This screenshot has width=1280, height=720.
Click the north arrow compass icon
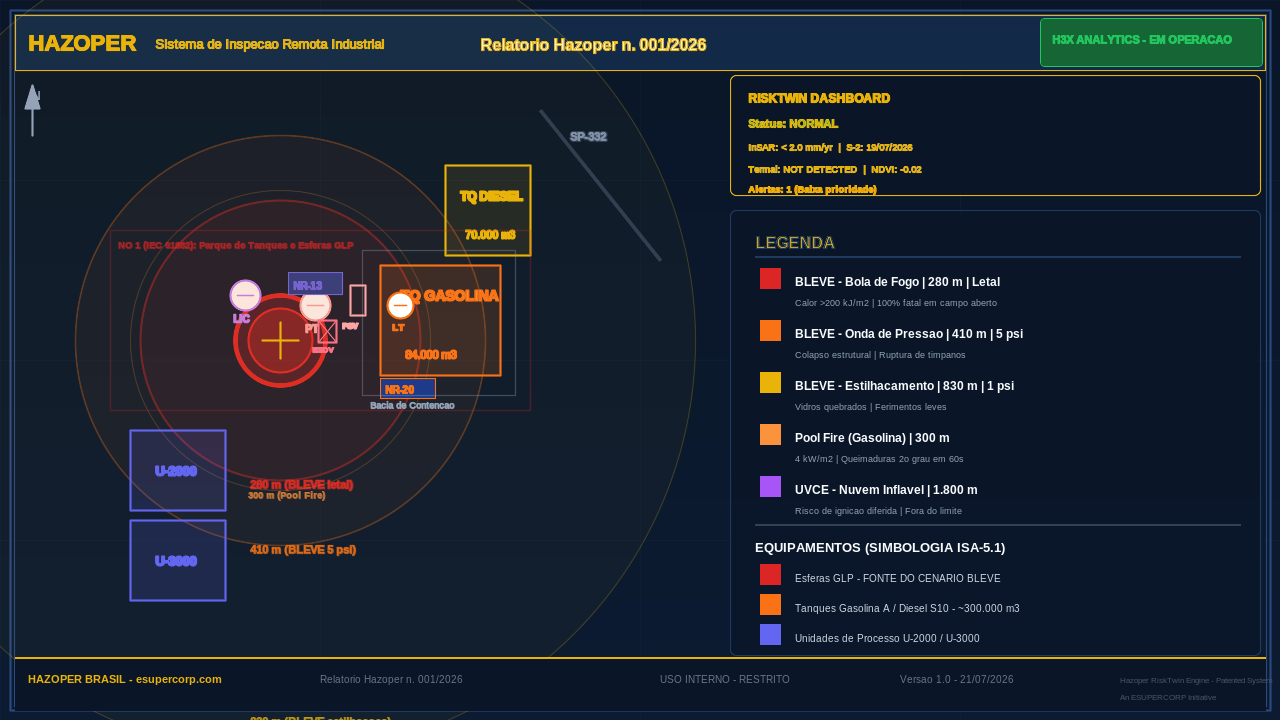point(32,110)
